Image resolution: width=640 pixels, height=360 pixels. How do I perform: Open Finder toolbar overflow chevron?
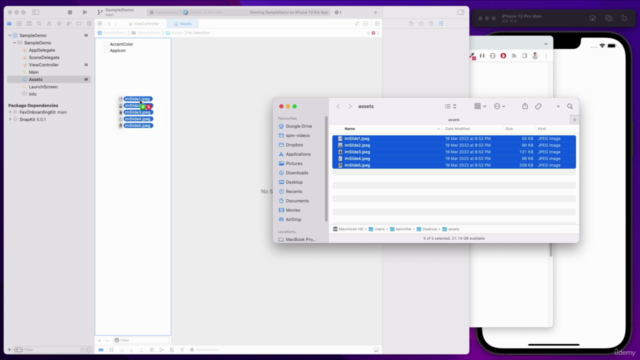(x=558, y=107)
